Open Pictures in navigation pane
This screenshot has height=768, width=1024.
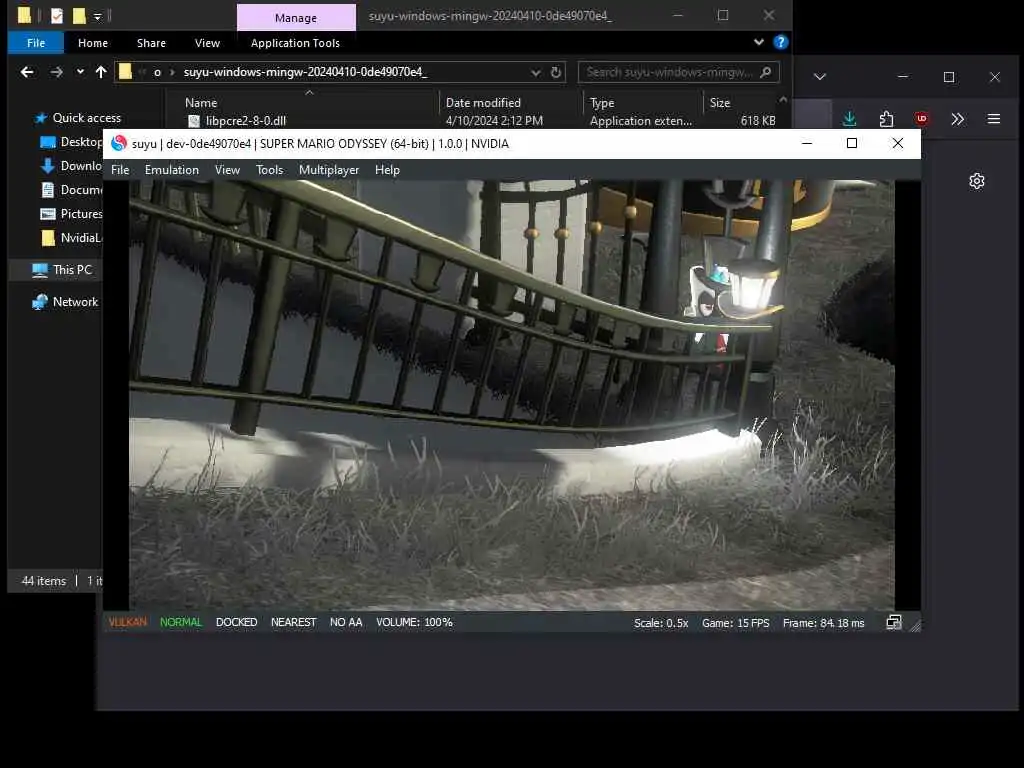(72, 214)
